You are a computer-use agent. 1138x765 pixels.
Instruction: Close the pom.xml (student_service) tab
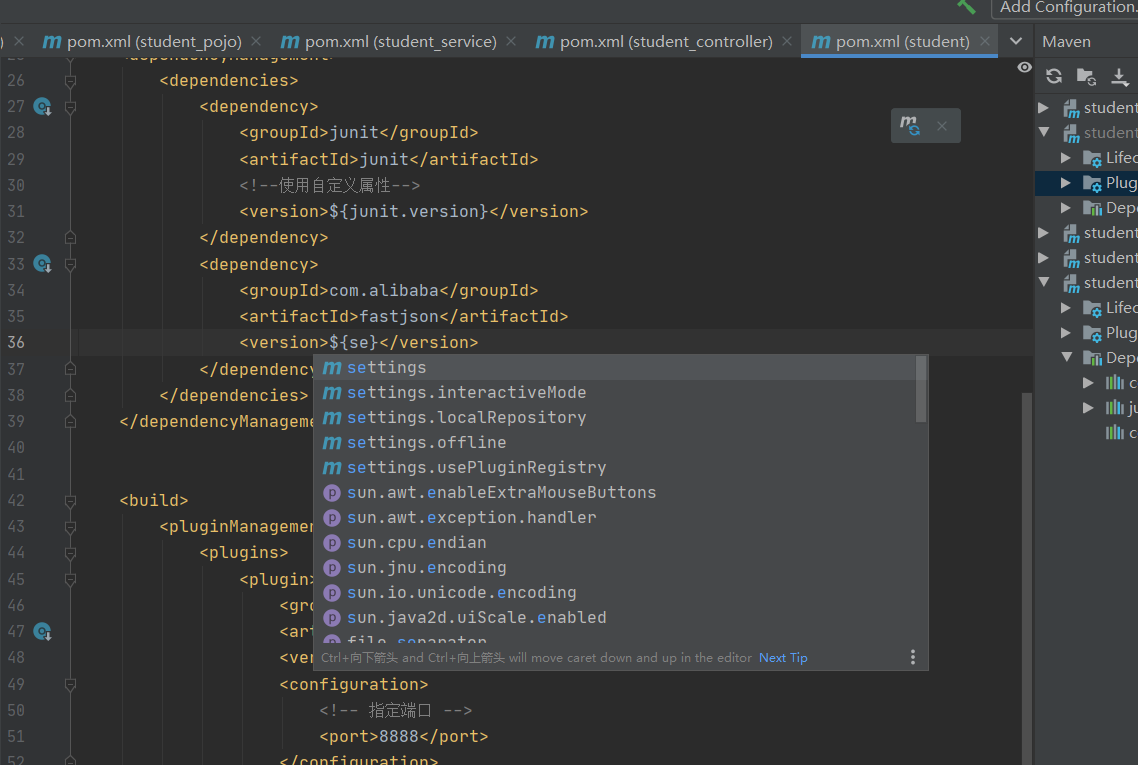511,41
